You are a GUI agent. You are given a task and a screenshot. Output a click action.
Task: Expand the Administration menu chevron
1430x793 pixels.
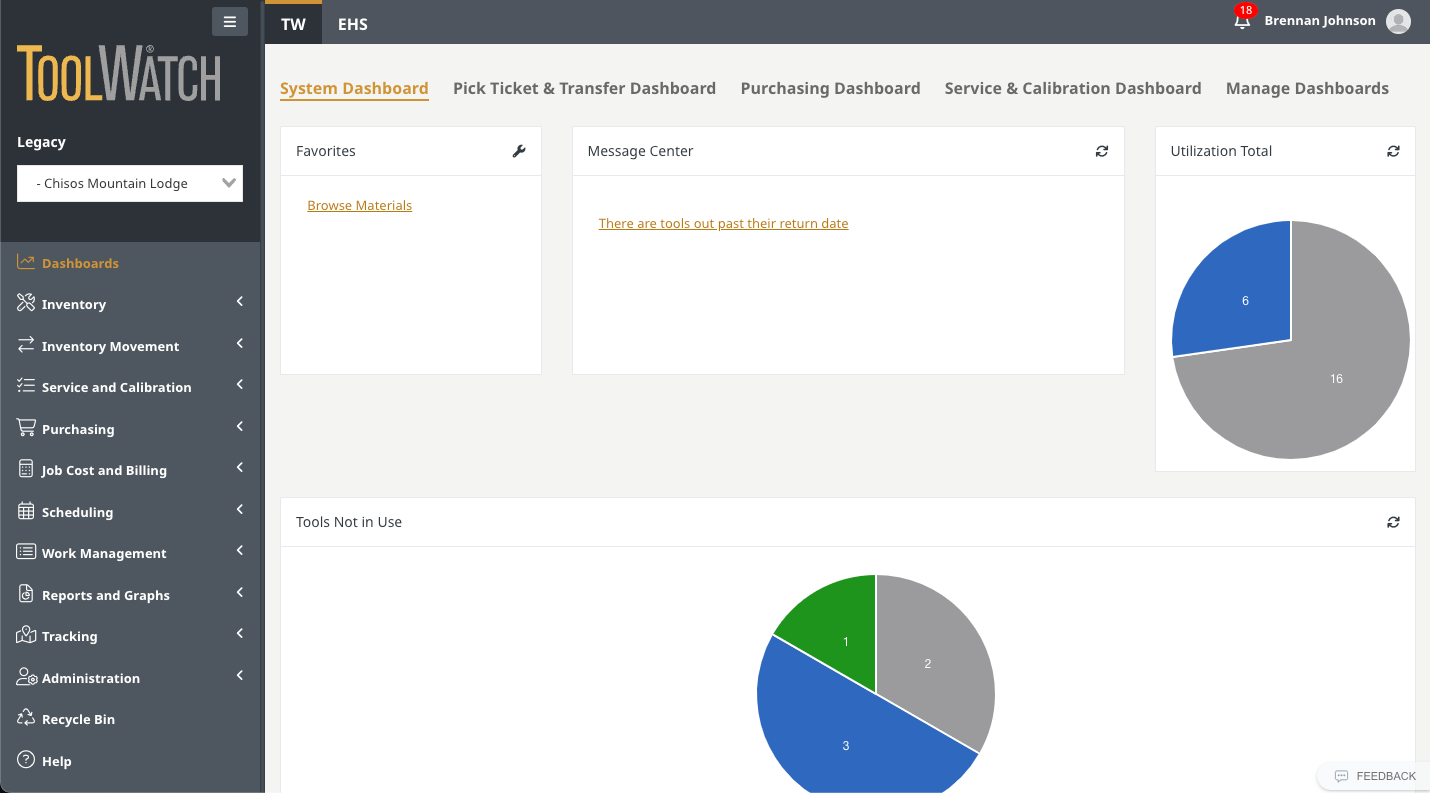click(240, 676)
